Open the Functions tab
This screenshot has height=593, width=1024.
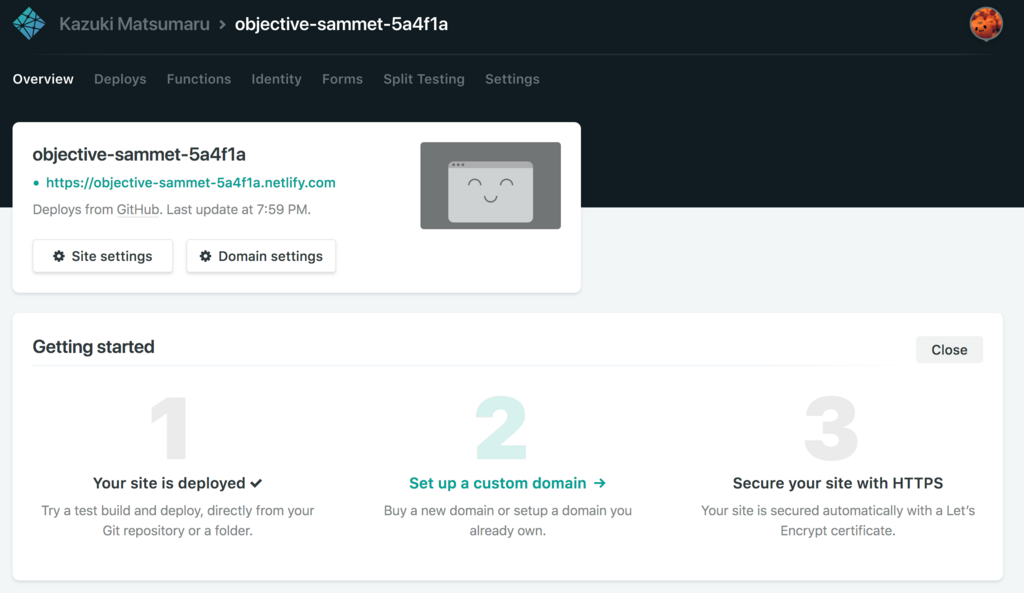pyautogui.click(x=199, y=79)
